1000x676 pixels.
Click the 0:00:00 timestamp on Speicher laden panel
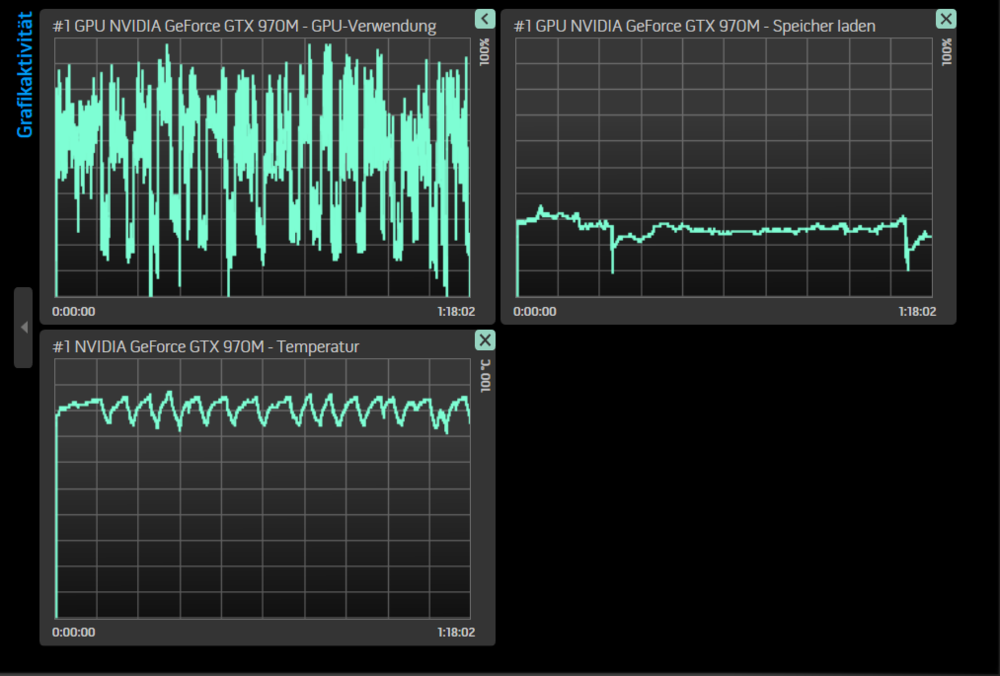[x=534, y=311]
